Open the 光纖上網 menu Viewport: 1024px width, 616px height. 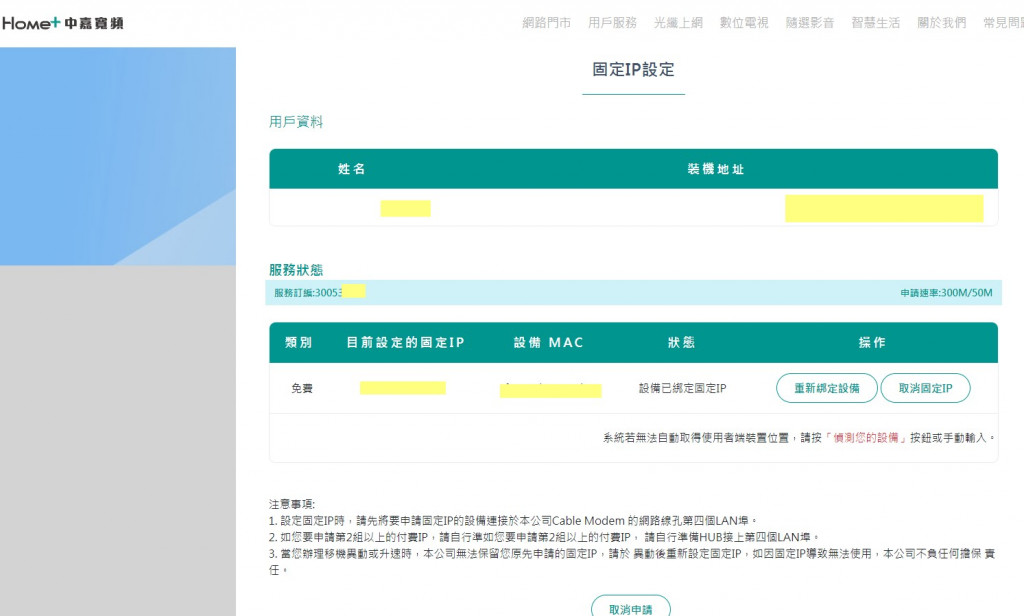[679, 23]
